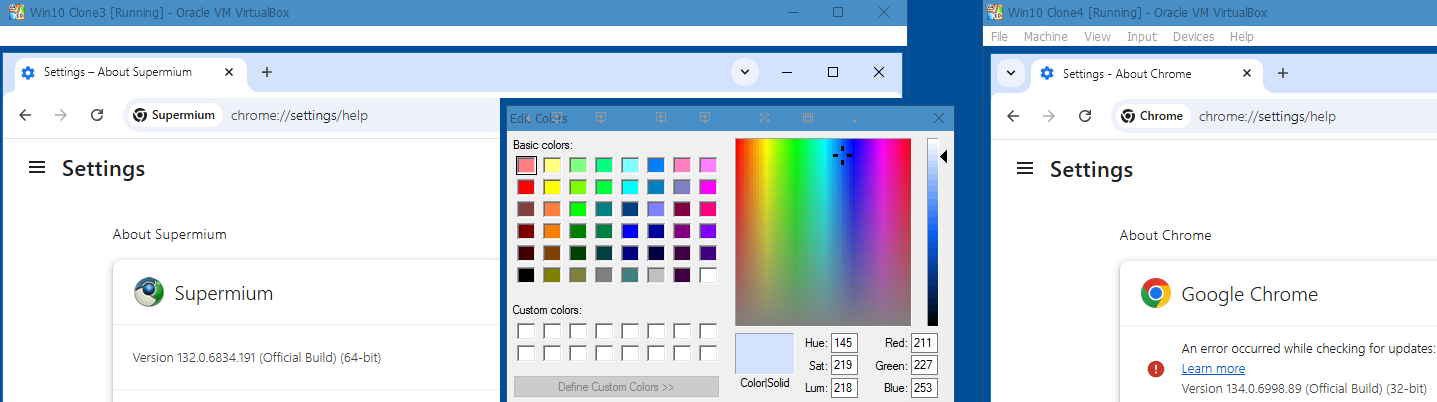Viewport: 1437px width, 402px height.
Task: Open View menu in Clone4 VirtualBox
Action: [1097, 36]
